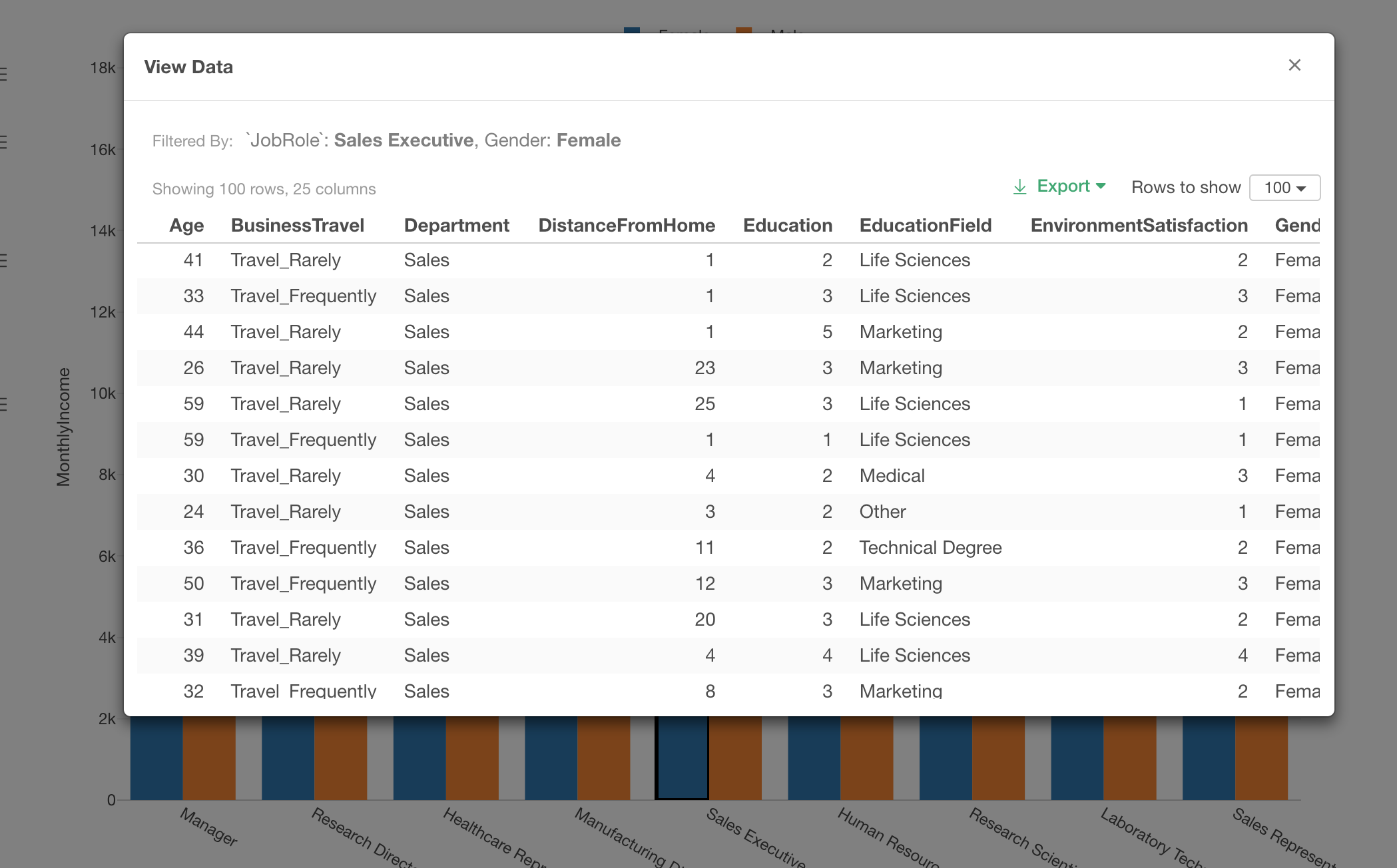Click DistanceFromHome value 25
The image size is (1397, 868).
704,404
